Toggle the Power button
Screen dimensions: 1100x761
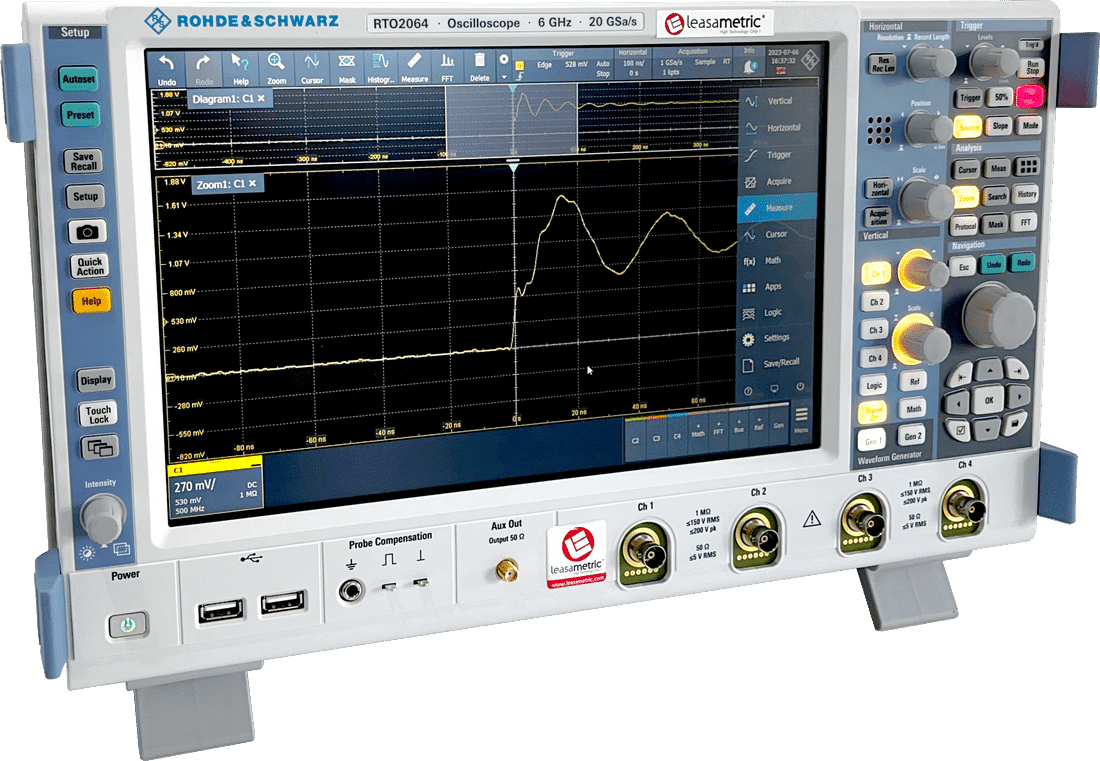[126, 624]
